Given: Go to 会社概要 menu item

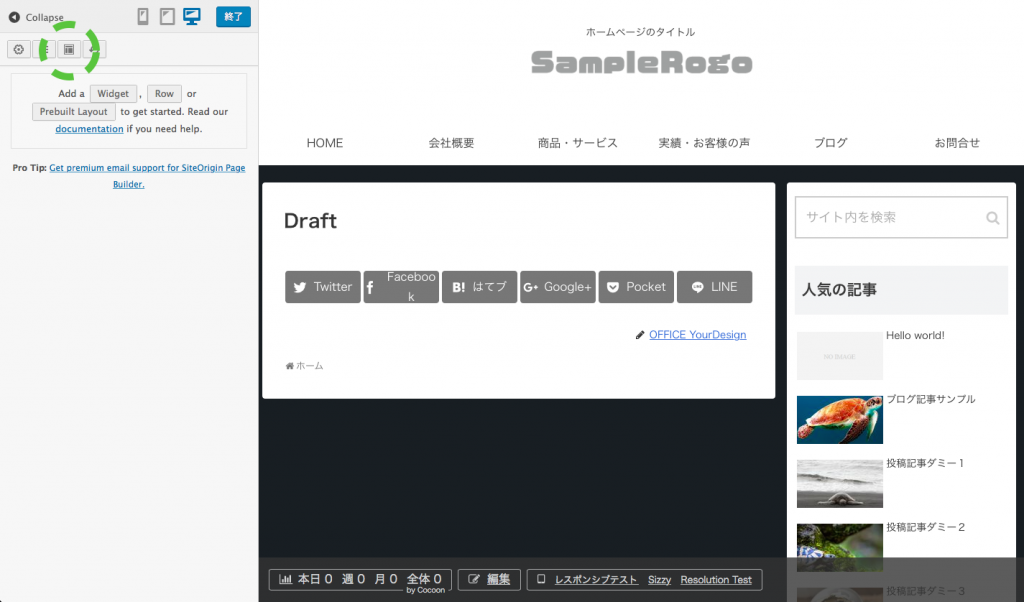Looking at the screenshot, I should (x=451, y=143).
